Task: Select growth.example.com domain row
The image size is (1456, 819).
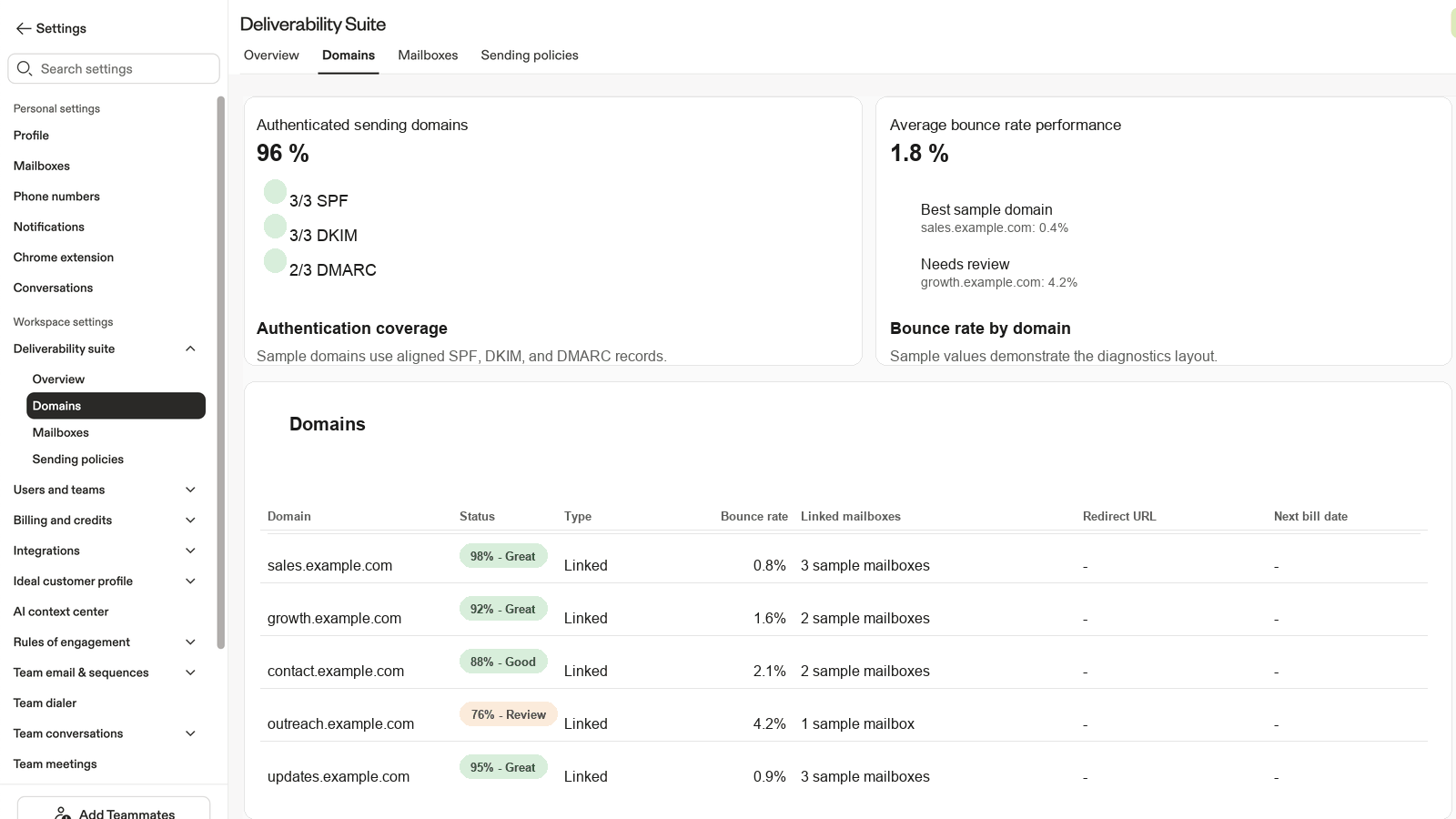Action: point(844,610)
